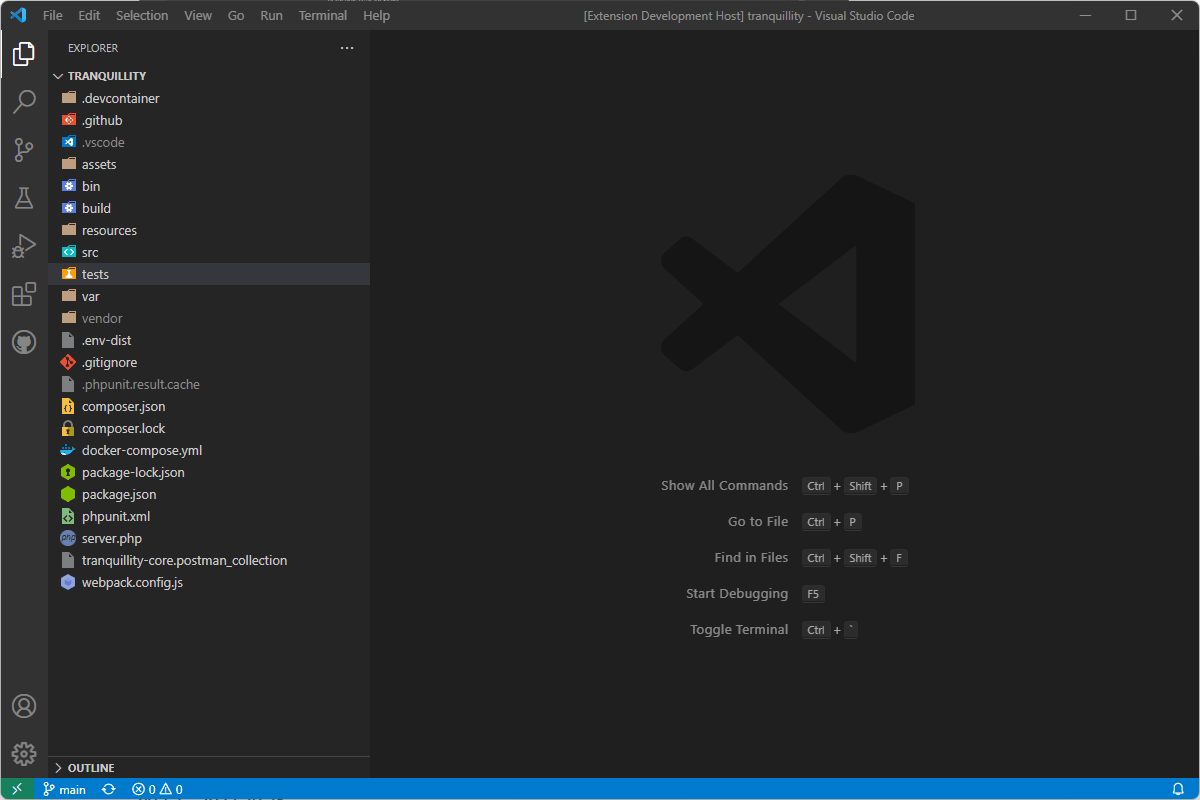Click the Explorer more actions ellipsis
Viewport: 1200px width, 800px height.
tap(347, 48)
